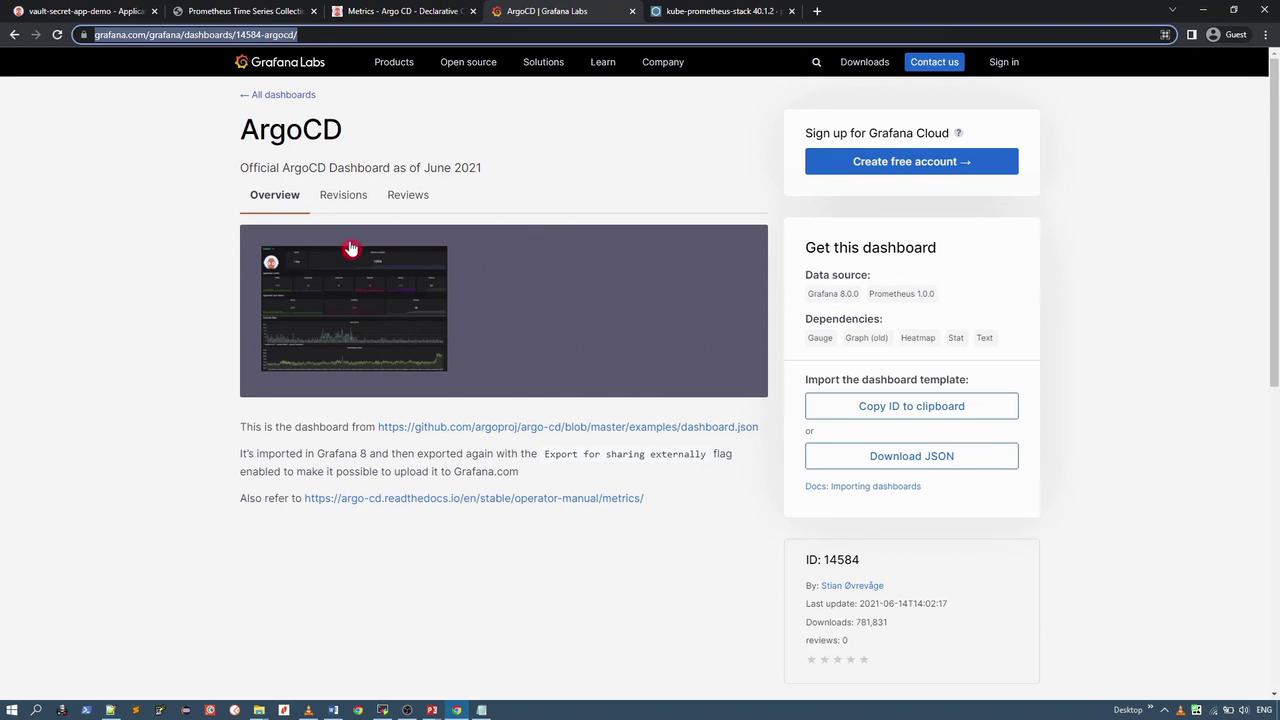Screen dimensions: 1280x720
Task: Click the Guest profile avatar
Action: coord(1213,35)
